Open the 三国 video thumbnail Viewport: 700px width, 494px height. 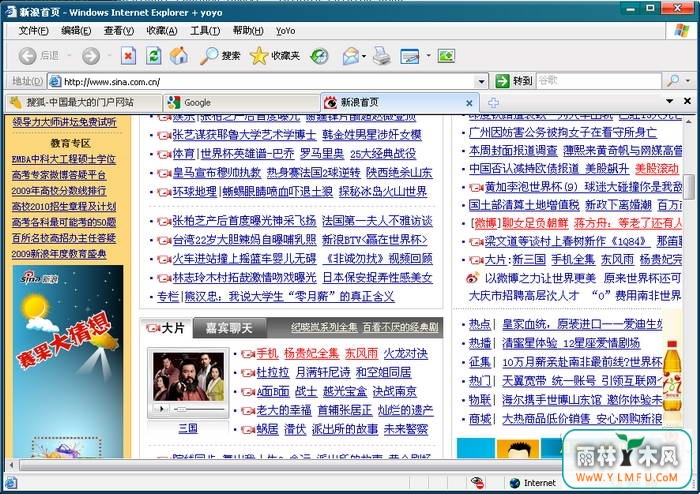coord(188,376)
